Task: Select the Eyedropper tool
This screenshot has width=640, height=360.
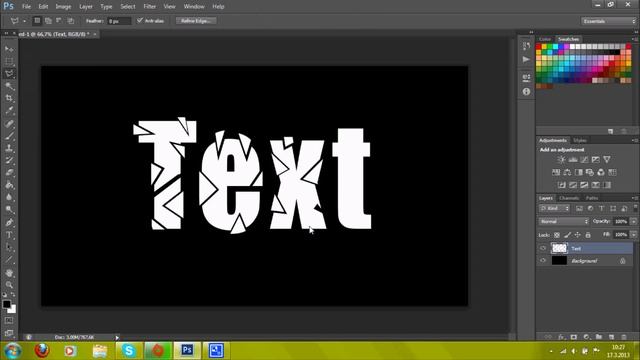Action: click(x=9, y=111)
